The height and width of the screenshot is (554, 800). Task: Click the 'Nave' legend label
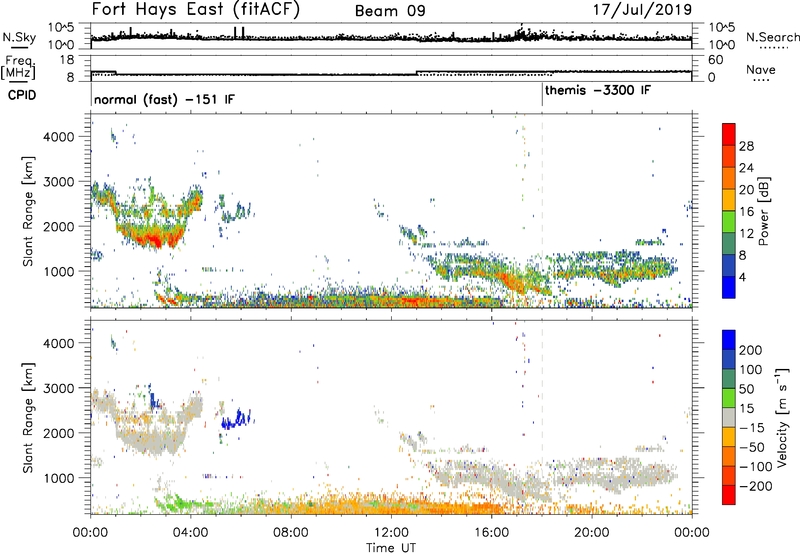(761, 70)
